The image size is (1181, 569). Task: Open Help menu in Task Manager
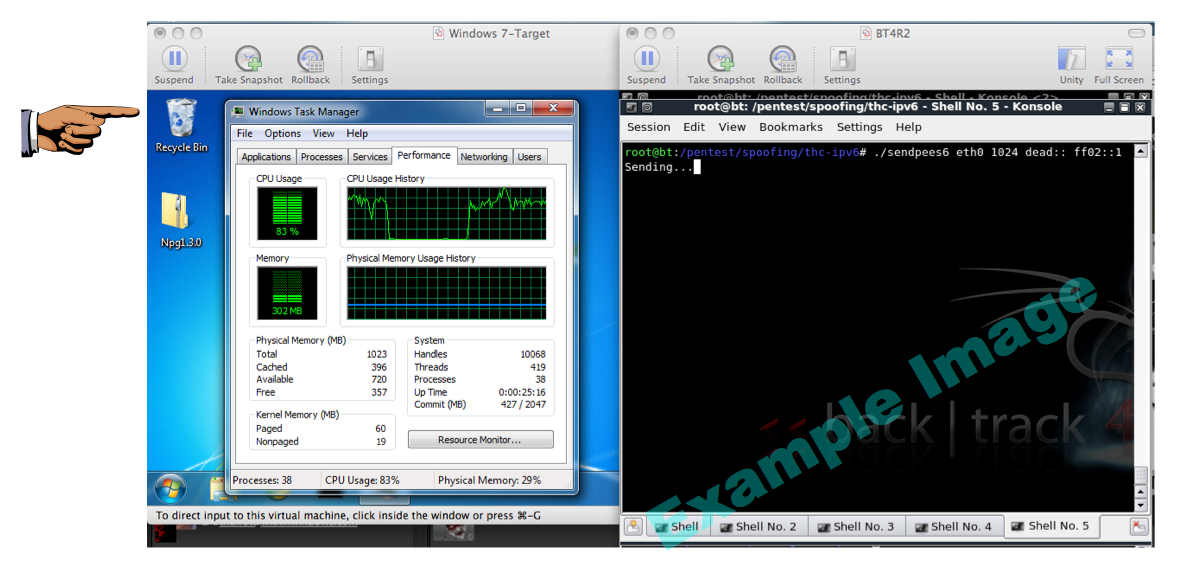[357, 133]
